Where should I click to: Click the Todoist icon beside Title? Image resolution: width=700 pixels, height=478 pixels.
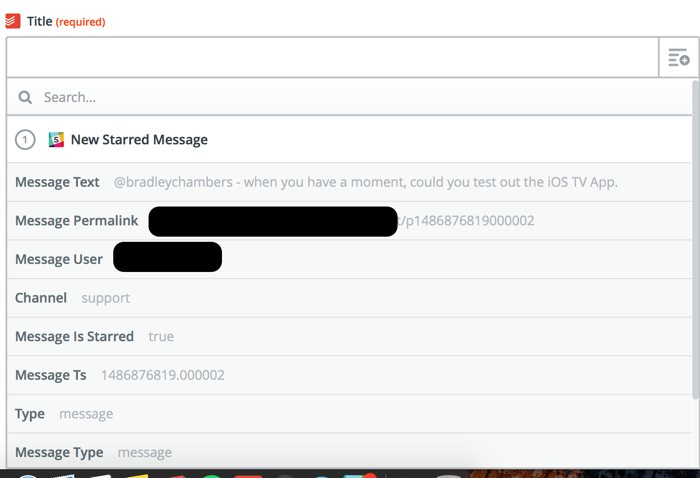tap(12, 21)
